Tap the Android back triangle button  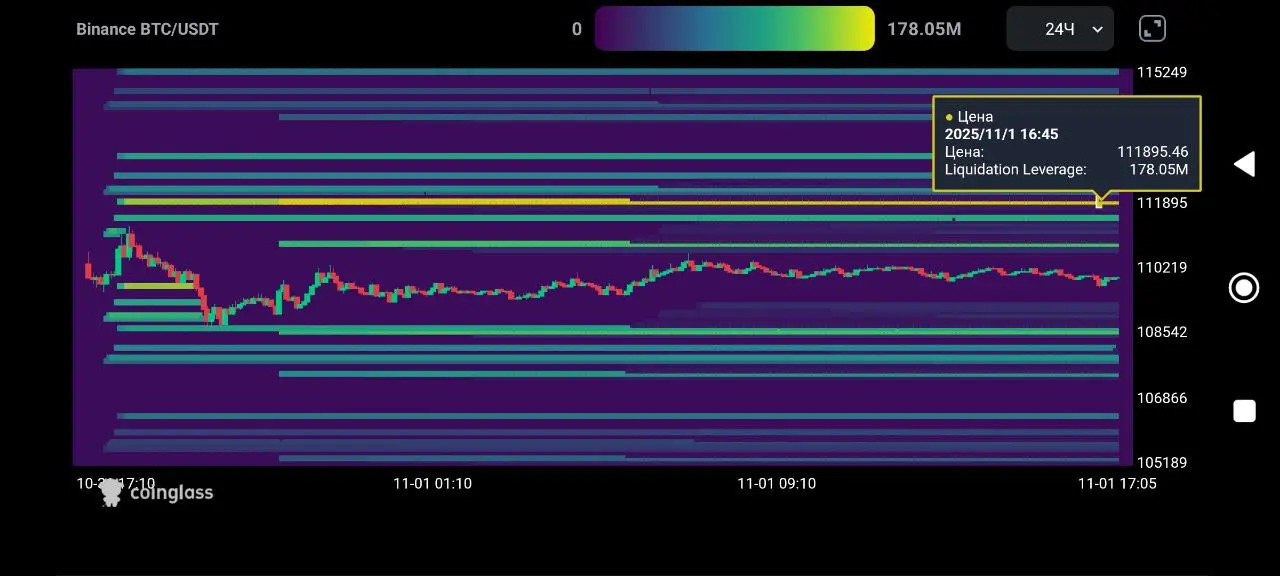pos(1243,165)
